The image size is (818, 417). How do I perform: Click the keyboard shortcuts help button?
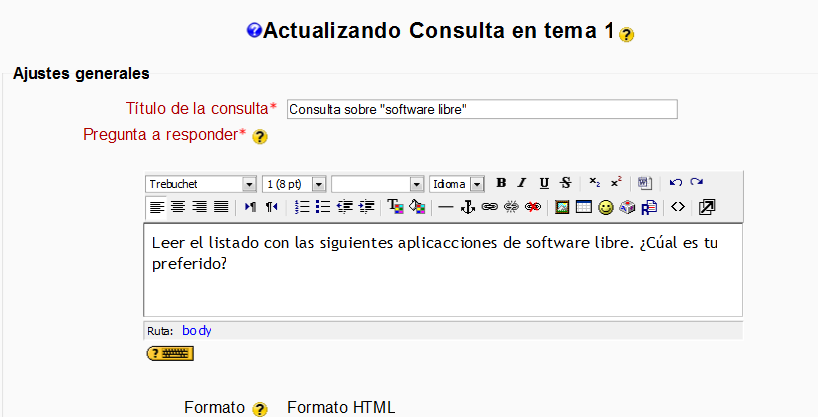169,353
